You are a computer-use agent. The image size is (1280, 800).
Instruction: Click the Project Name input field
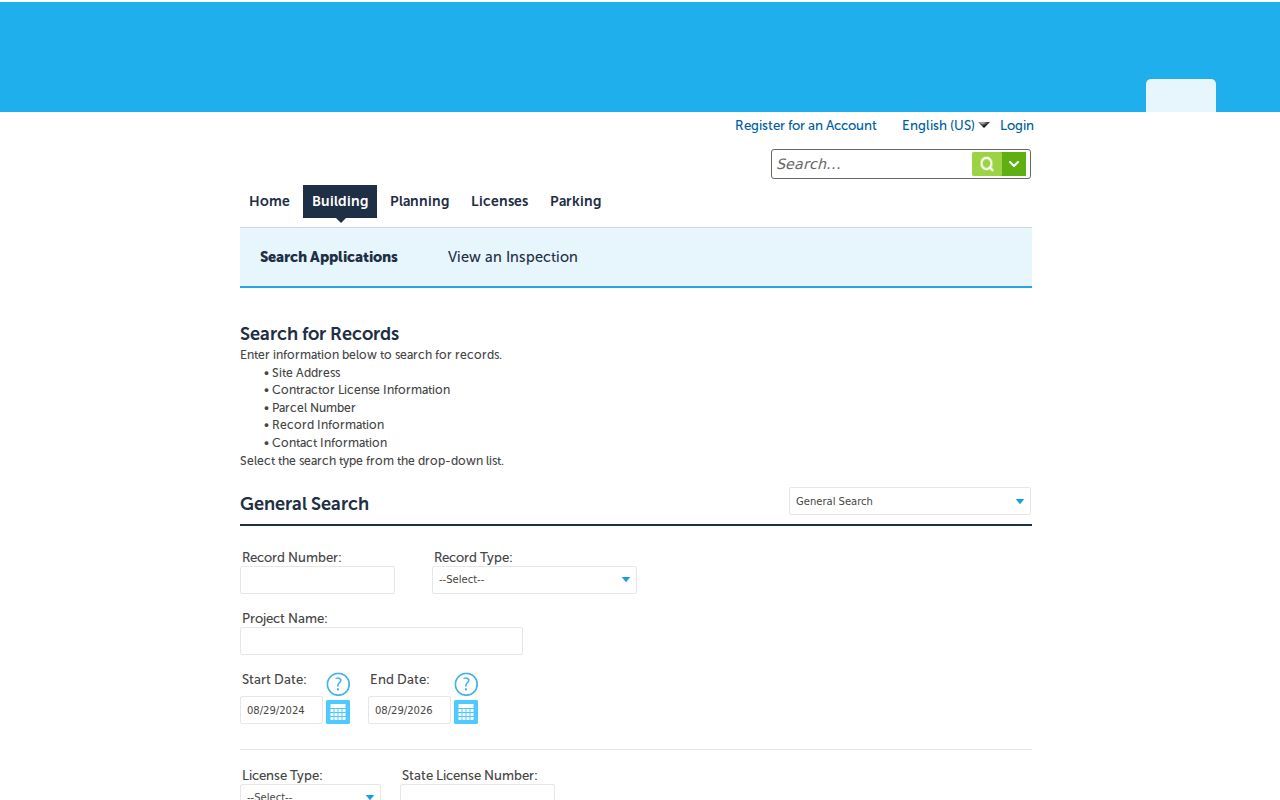tap(381, 641)
